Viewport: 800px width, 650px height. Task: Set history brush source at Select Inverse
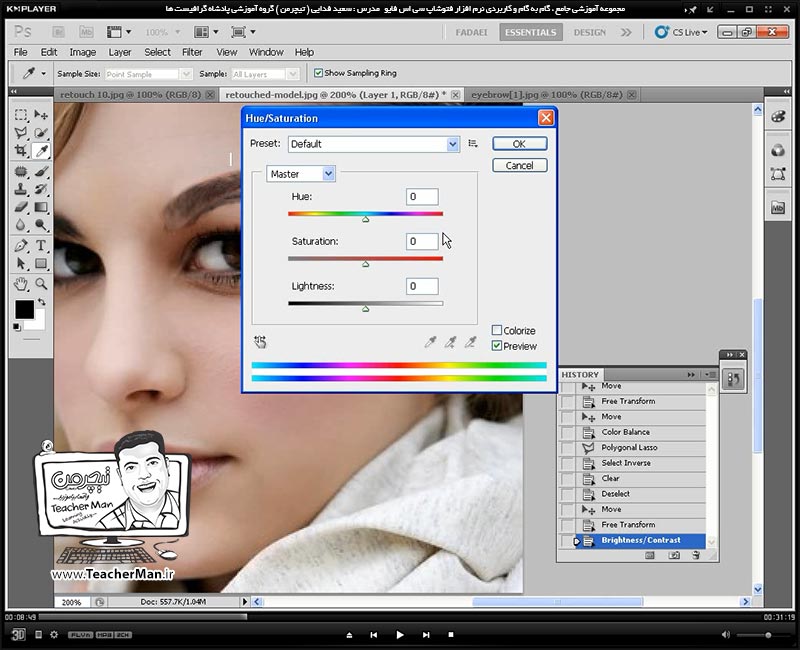click(x=566, y=463)
